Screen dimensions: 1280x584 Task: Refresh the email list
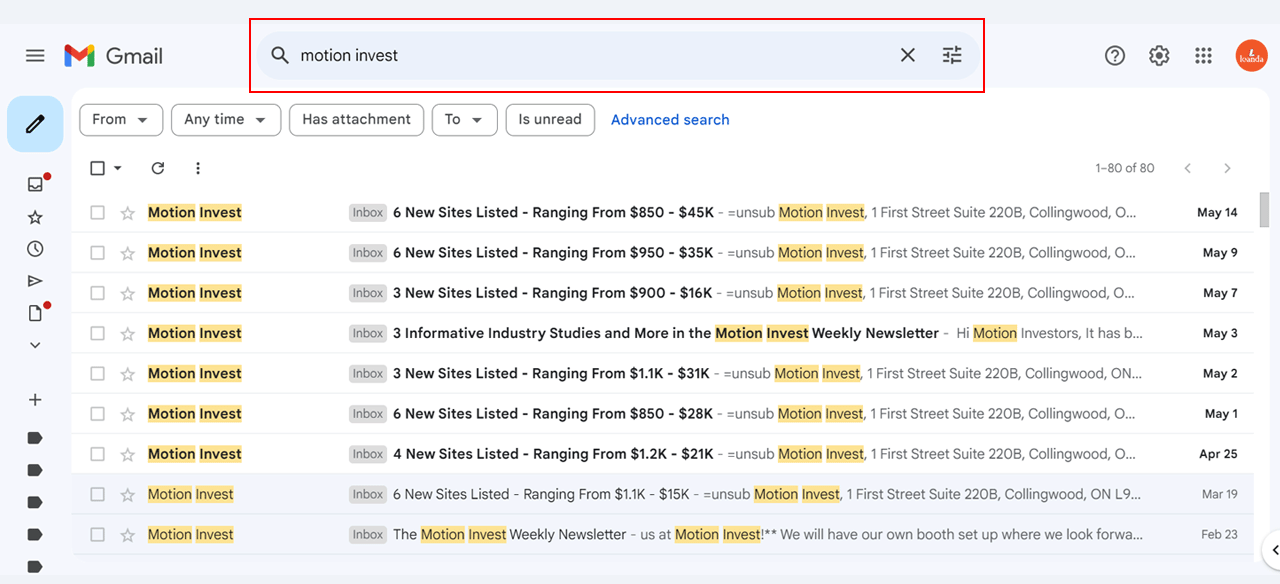(x=157, y=168)
